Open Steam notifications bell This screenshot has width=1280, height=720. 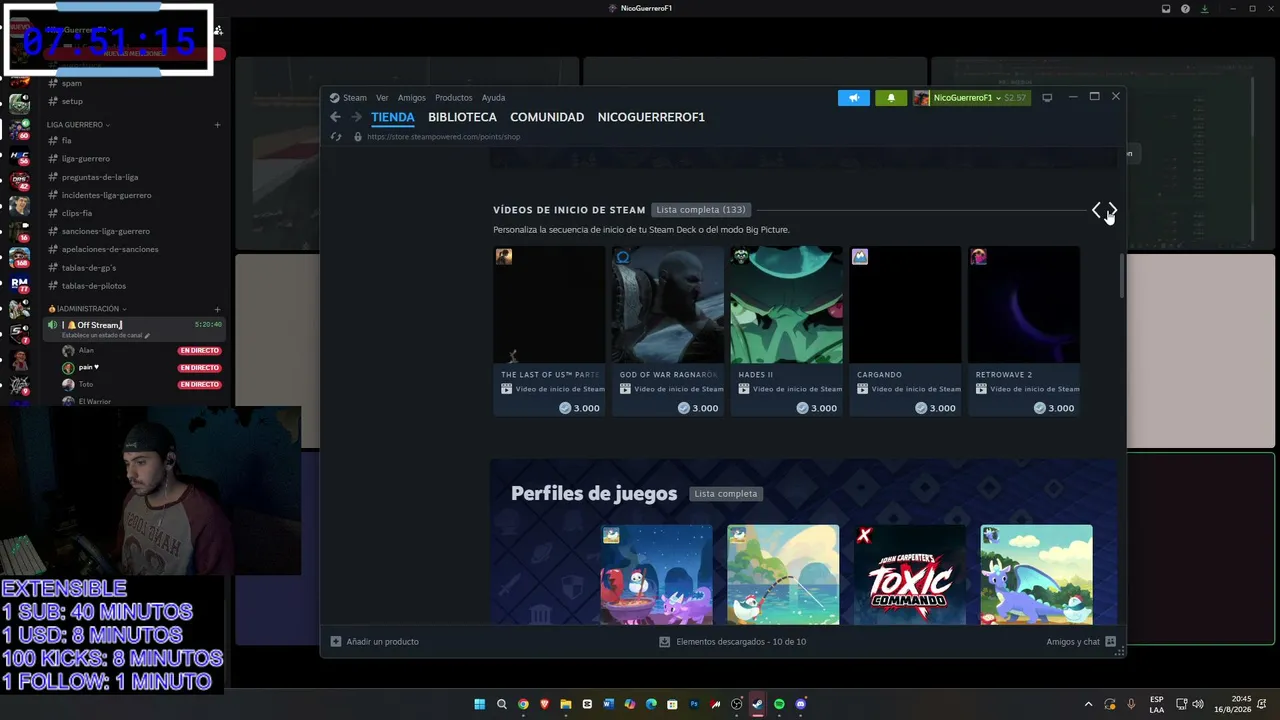point(891,98)
